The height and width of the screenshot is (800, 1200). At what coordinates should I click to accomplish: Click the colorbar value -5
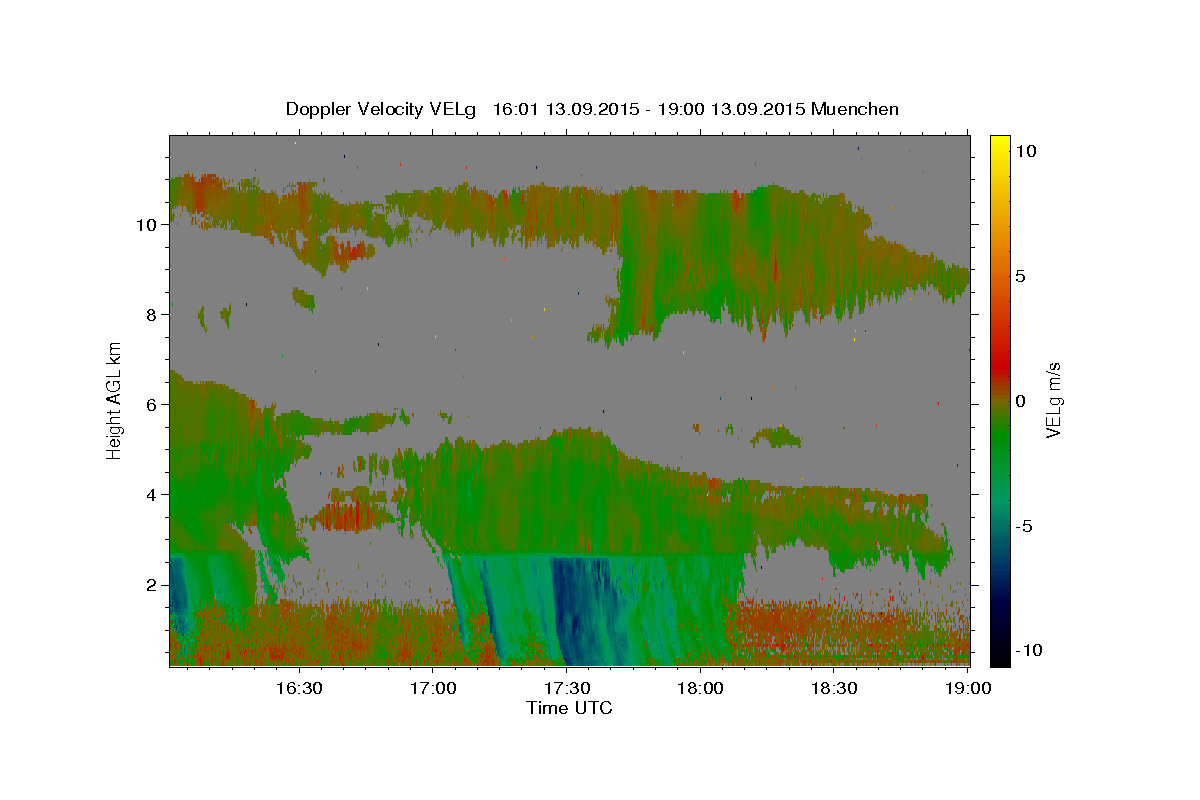(1024, 526)
